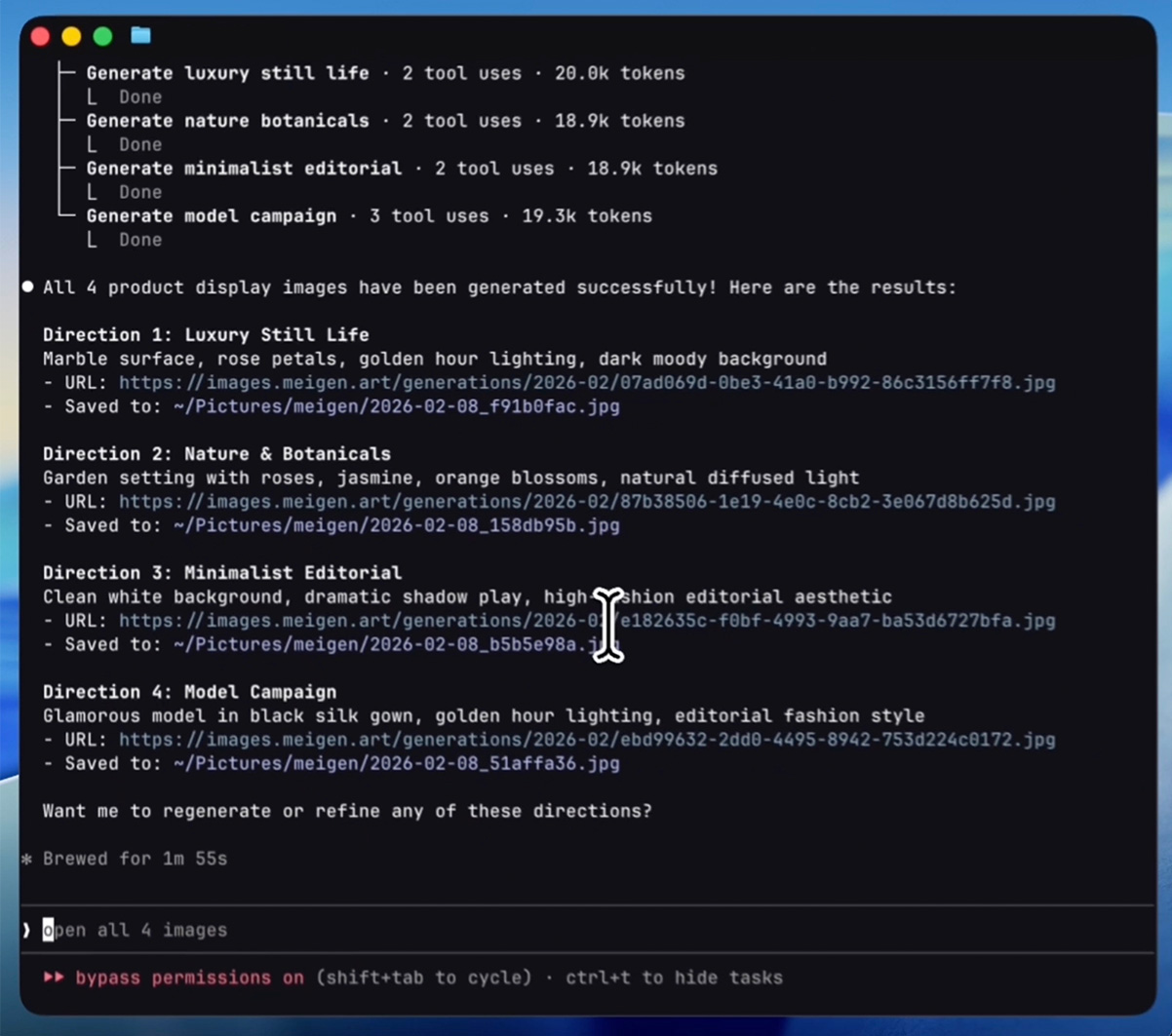Click 'Done' under Generate model campaign

140,240
